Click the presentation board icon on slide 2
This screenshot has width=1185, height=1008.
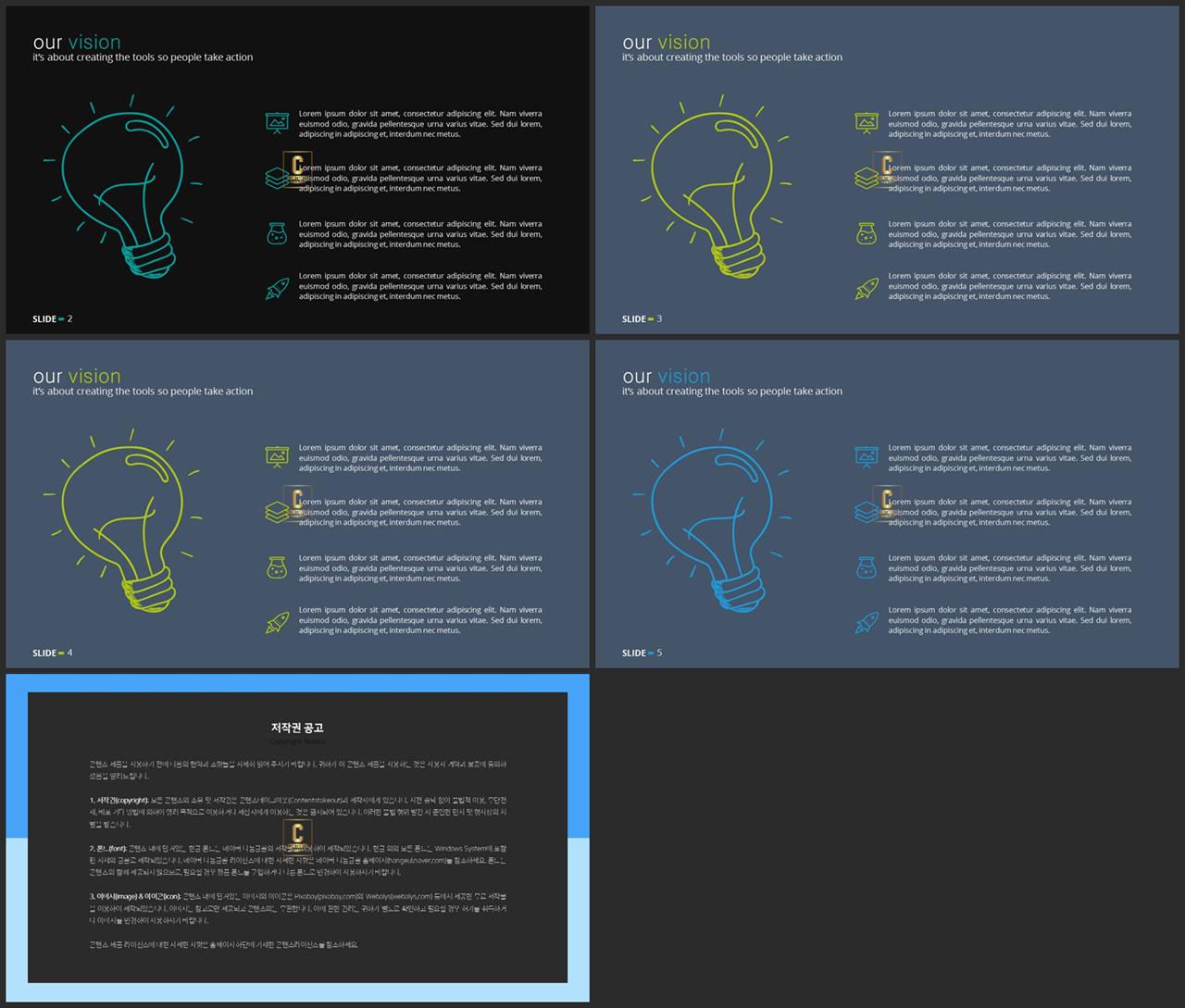click(x=277, y=123)
